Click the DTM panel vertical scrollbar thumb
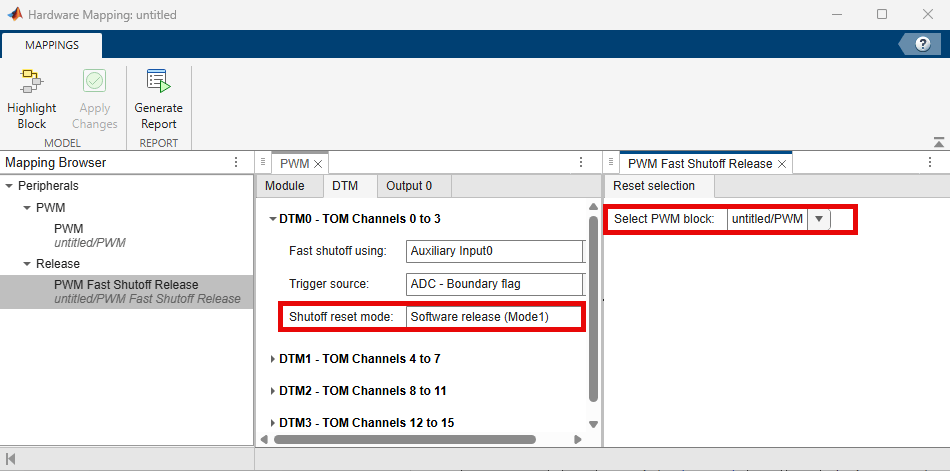The height and width of the screenshot is (471, 950). [593, 308]
